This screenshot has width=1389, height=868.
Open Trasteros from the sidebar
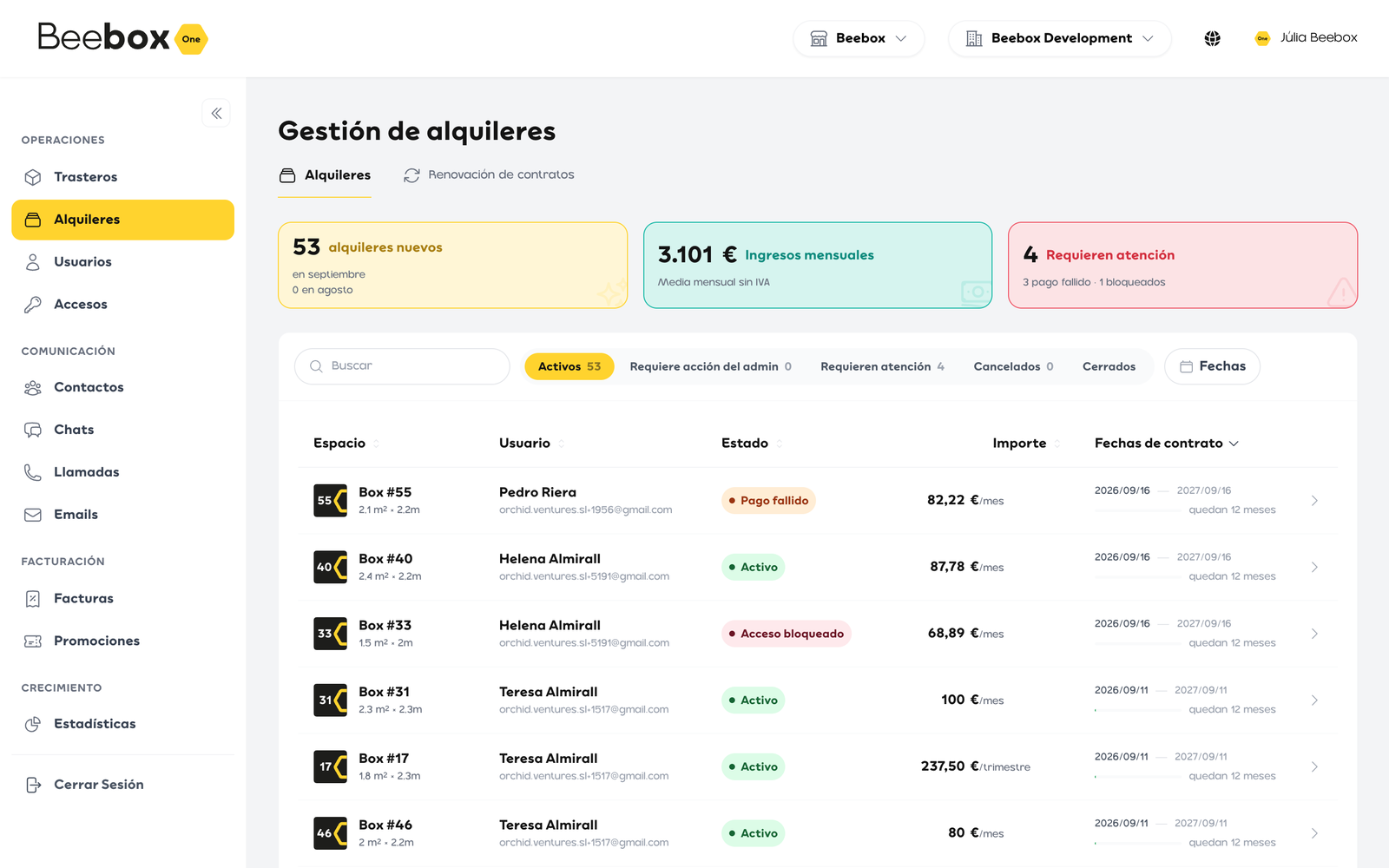[x=122, y=177]
